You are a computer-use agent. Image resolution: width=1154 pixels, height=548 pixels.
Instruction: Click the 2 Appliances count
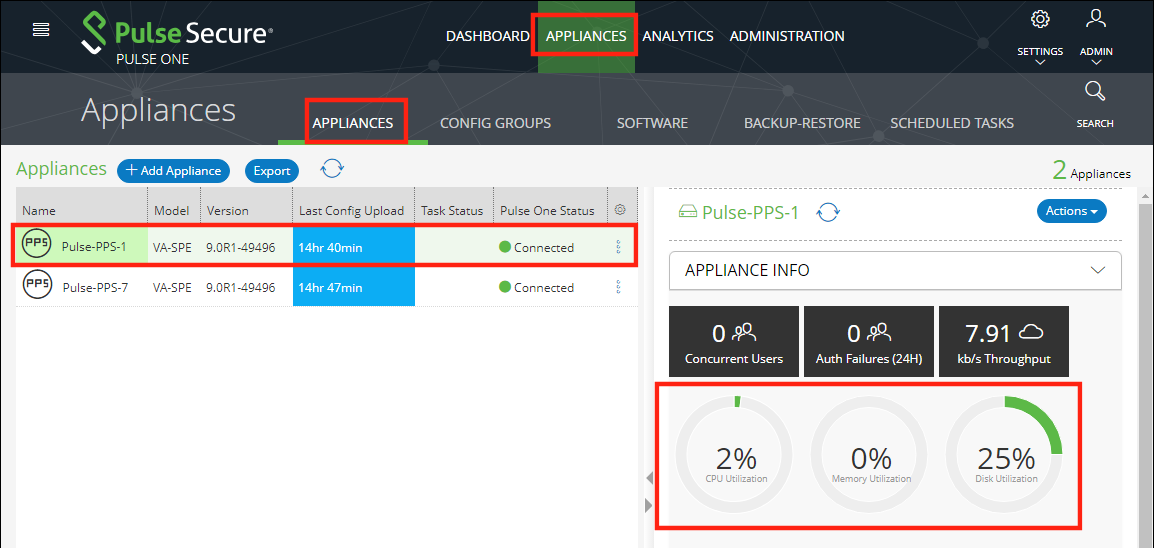[x=1091, y=171]
